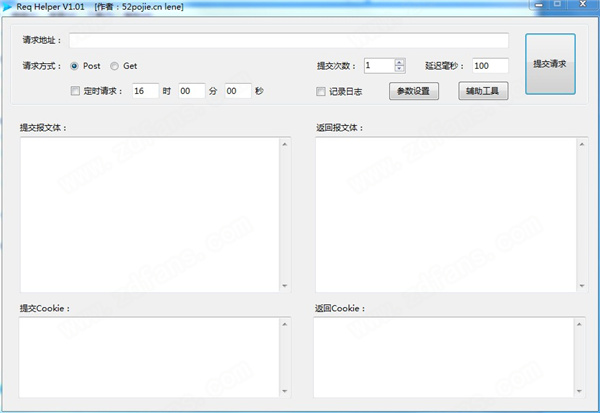Click up arrow of 返回报文体 scrollbar
600x413 pixels.
coord(582,144)
